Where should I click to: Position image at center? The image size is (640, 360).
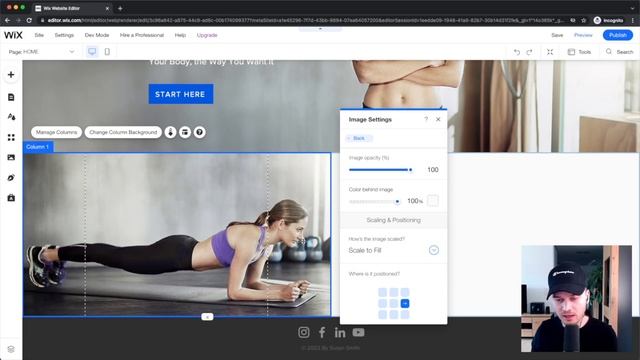pos(393,303)
